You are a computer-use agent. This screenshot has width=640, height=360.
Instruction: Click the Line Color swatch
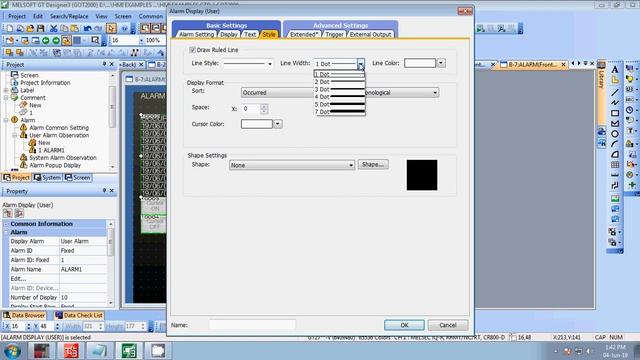tap(420, 63)
